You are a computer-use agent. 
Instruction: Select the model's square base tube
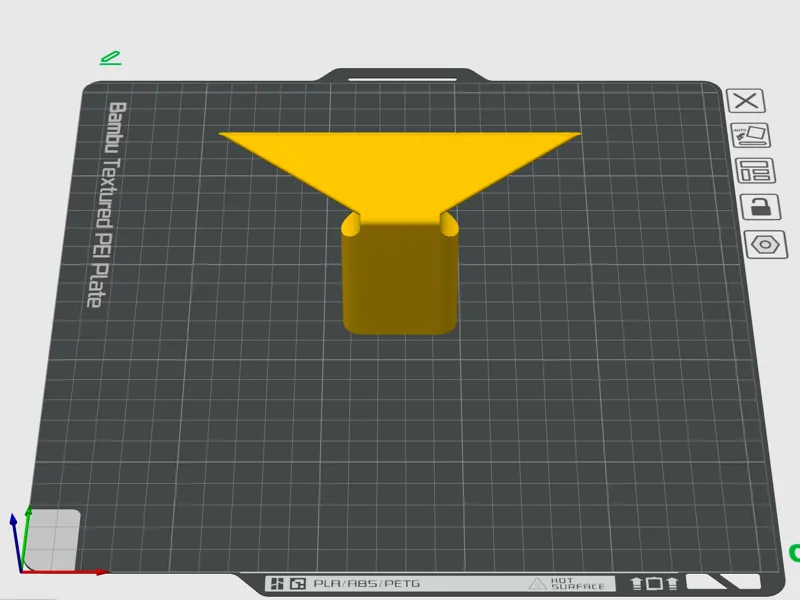point(399,278)
